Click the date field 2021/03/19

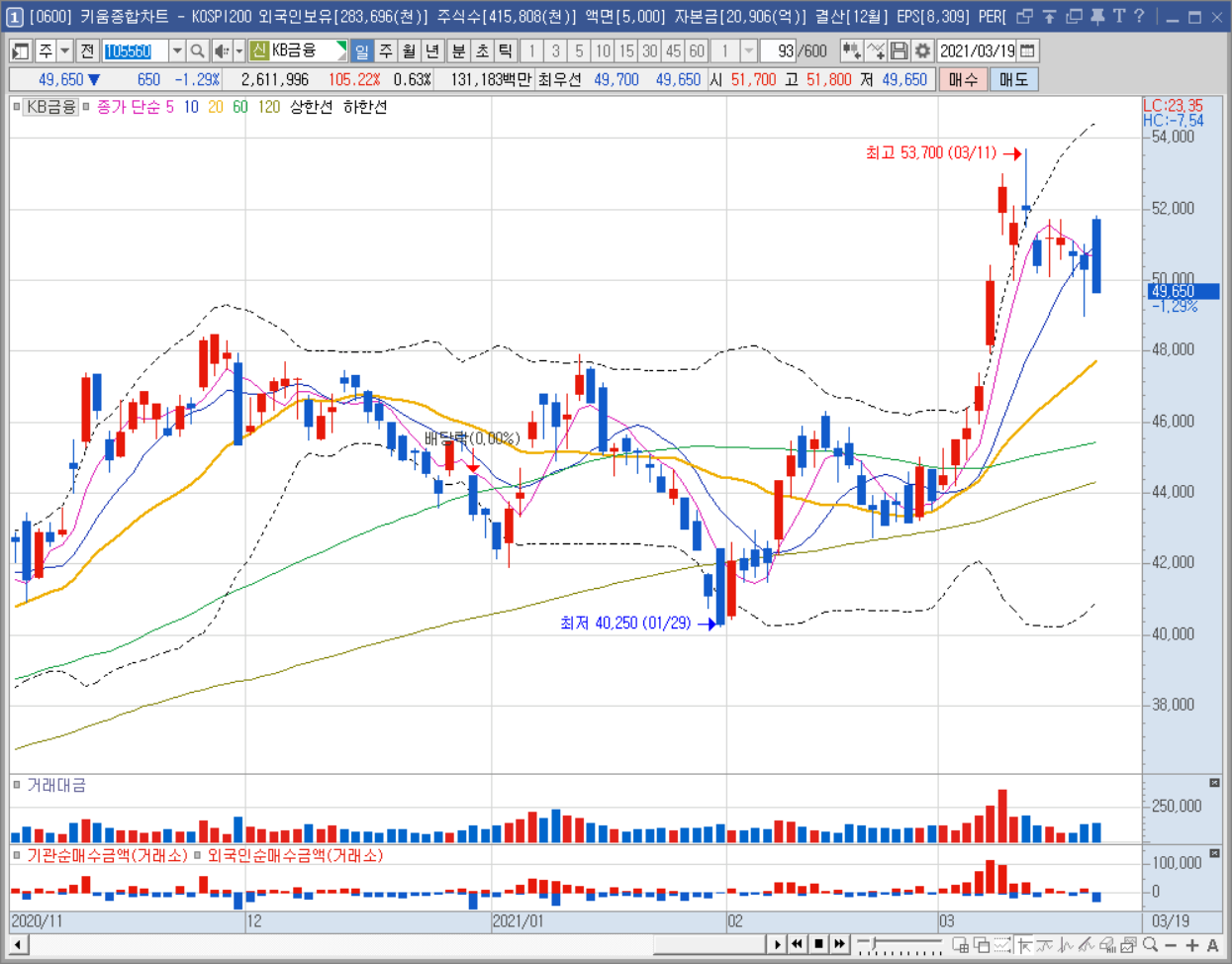[977, 50]
